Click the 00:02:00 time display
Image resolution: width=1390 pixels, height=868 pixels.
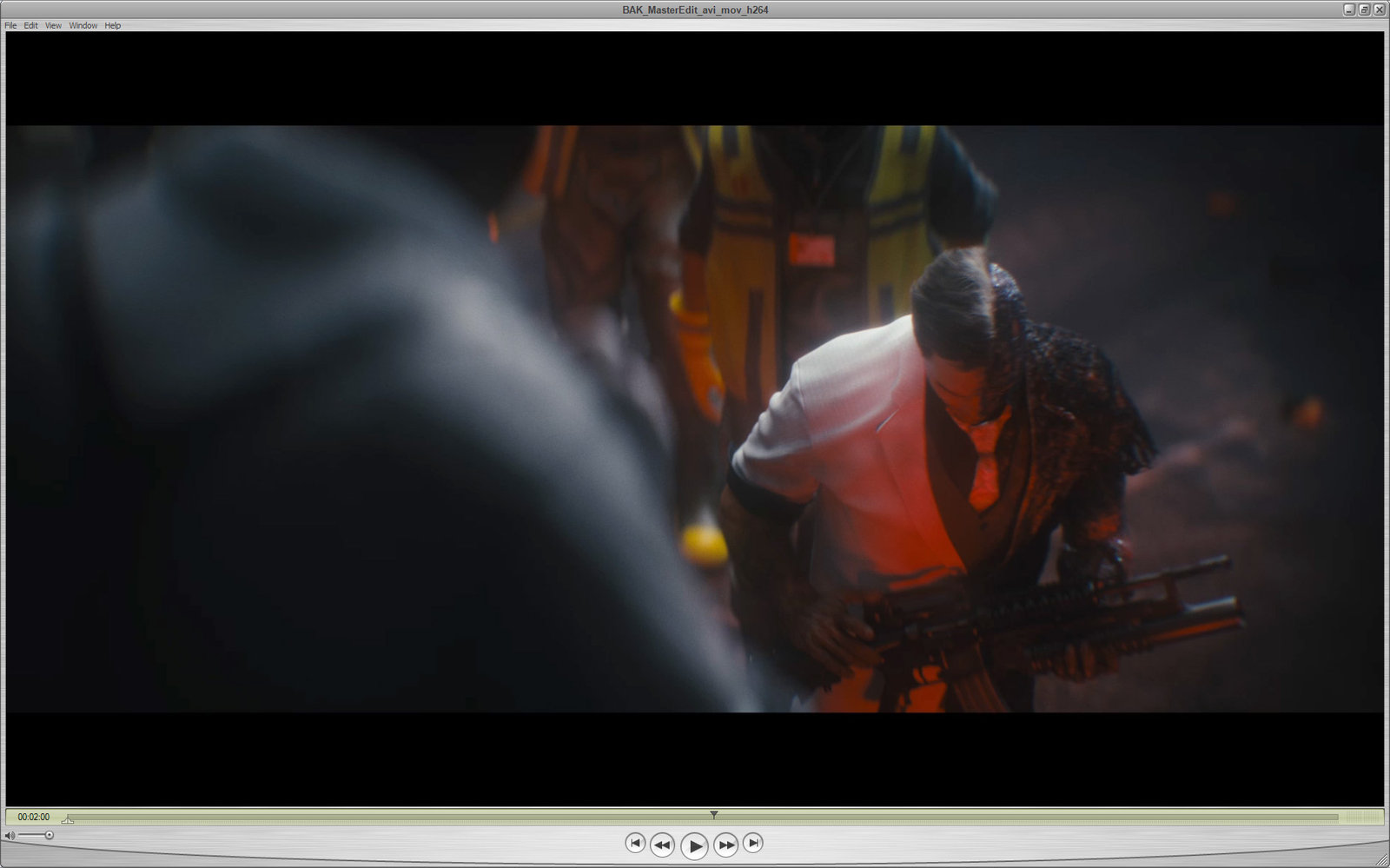(34, 817)
